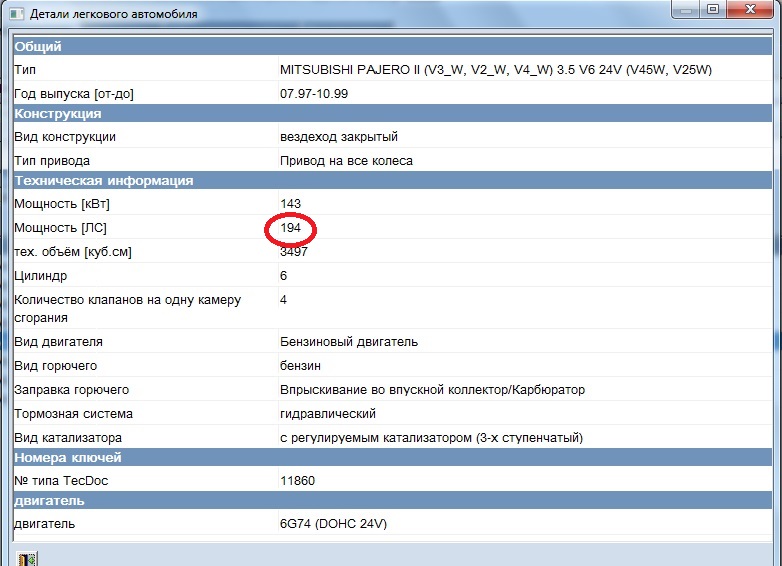Select the circled 194 horsepower value
The image size is (782, 566).
point(290,229)
